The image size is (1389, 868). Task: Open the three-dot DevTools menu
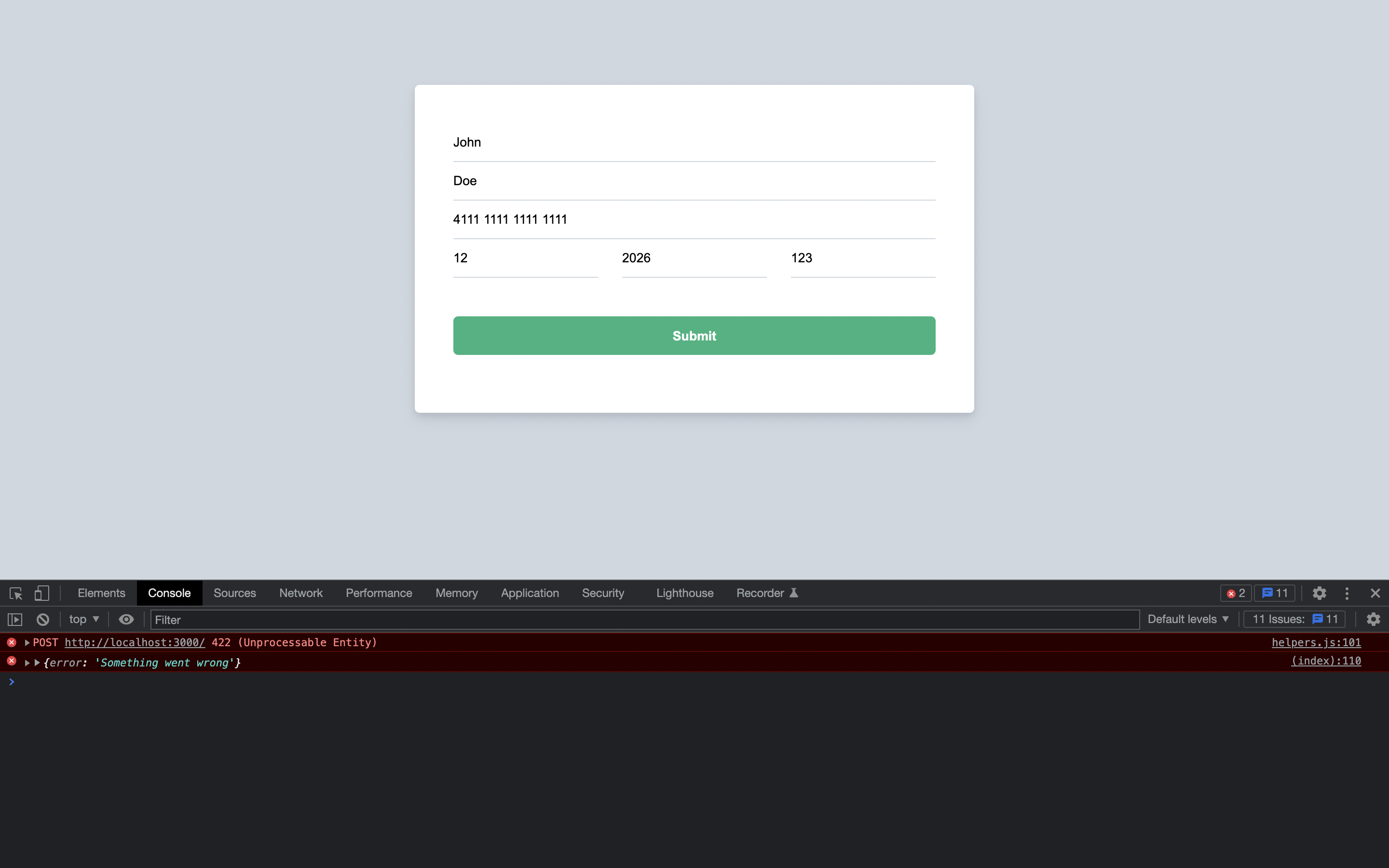pos(1347,593)
